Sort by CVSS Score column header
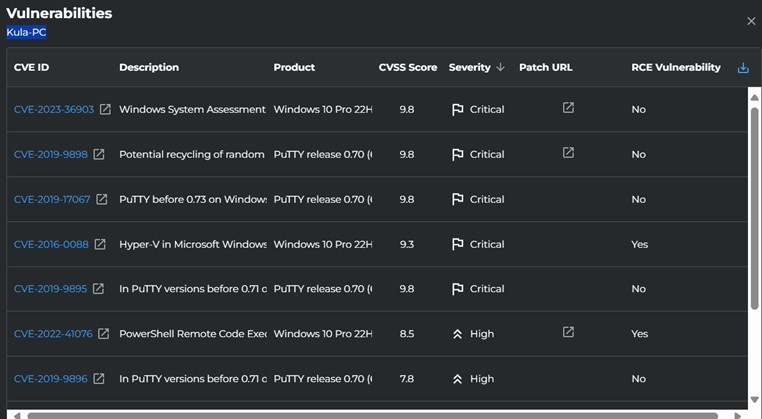 pos(408,68)
